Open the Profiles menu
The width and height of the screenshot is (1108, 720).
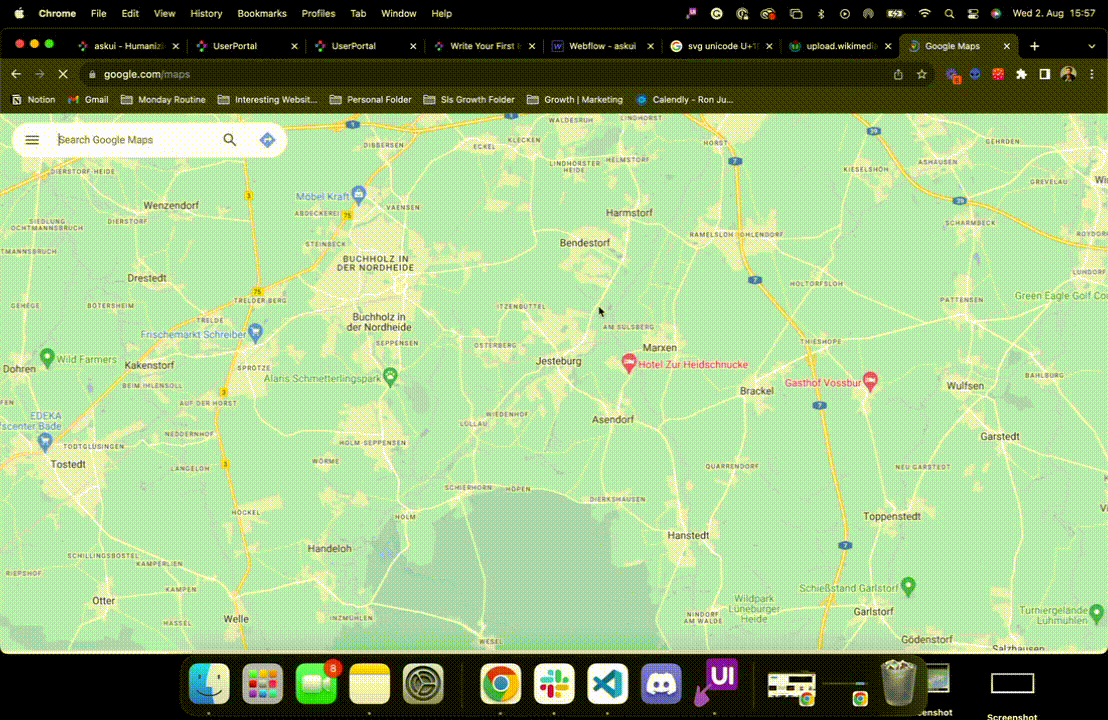click(x=318, y=13)
